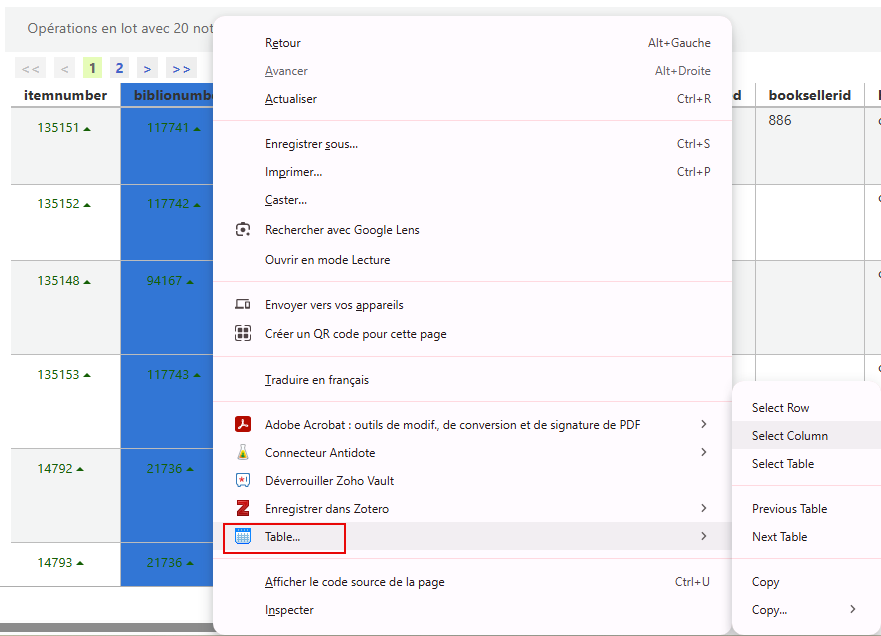Click the Zotero Z icon
The image size is (881, 636).
click(243, 508)
